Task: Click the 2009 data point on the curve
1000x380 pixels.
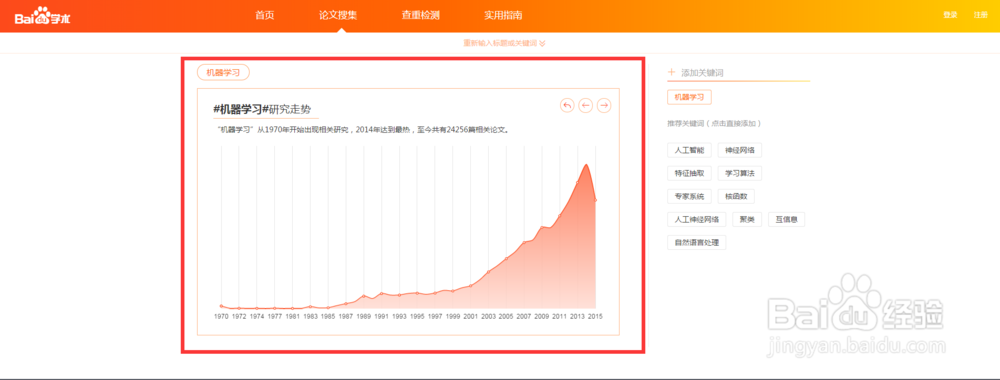Action: click(x=541, y=227)
